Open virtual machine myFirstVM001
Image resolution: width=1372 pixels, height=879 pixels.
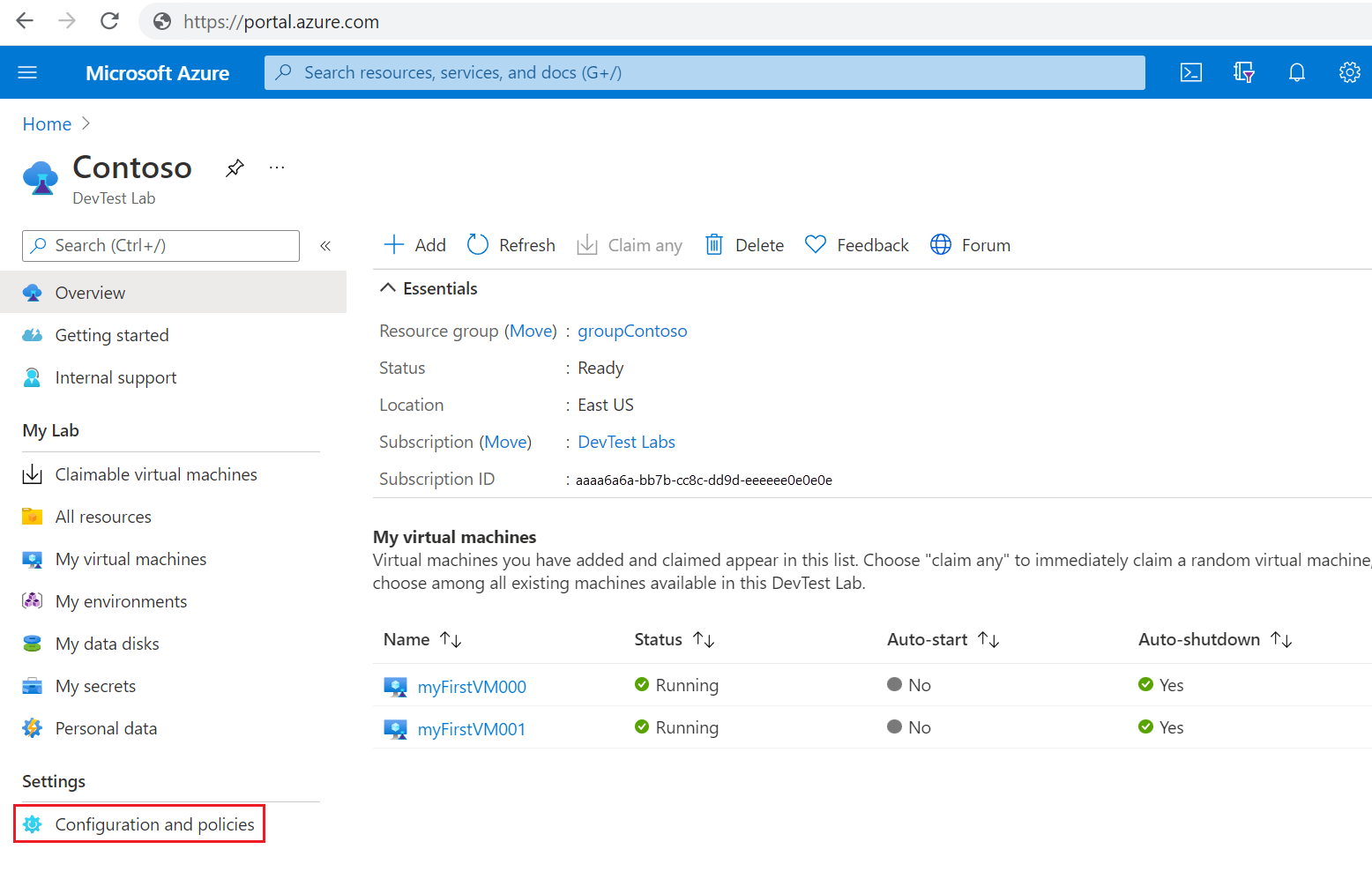pos(472,729)
